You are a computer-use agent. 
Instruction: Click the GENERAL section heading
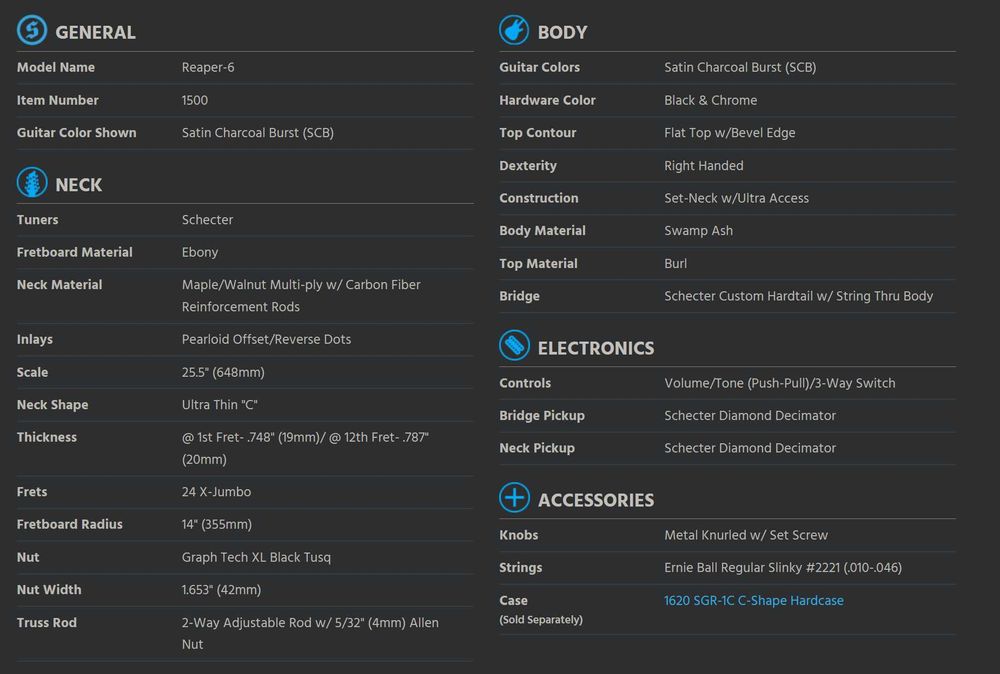95,32
